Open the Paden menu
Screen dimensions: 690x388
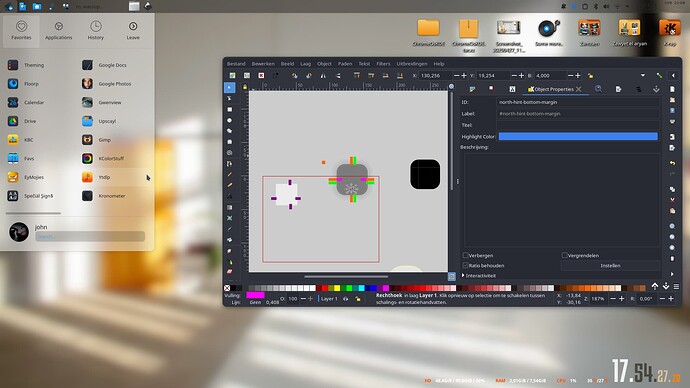pos(345,64)
